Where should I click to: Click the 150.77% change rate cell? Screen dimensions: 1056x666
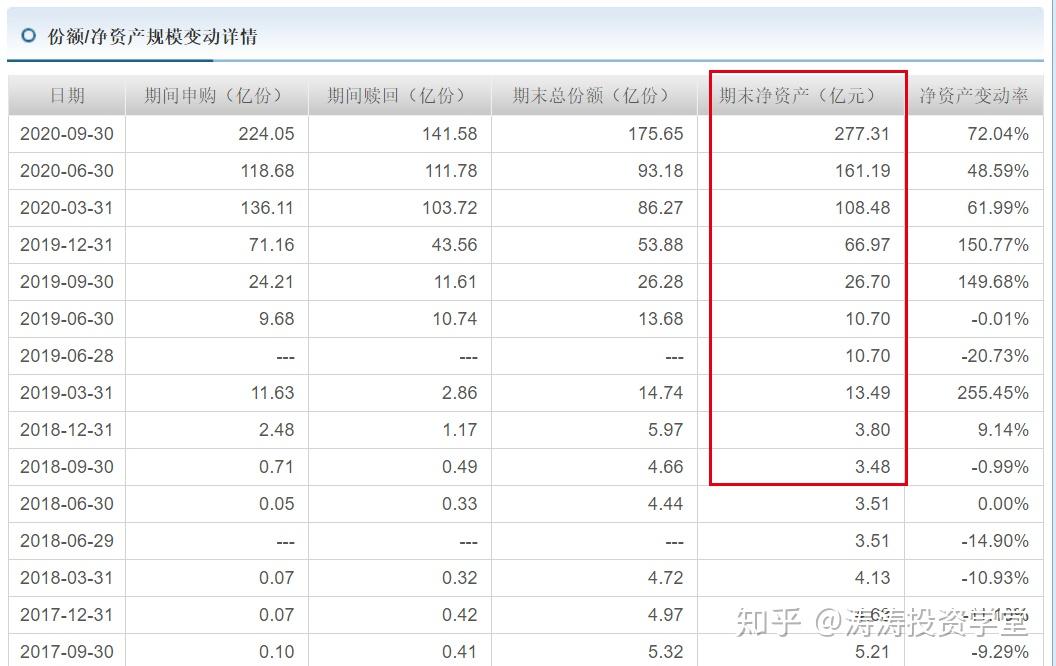[994, 244]
